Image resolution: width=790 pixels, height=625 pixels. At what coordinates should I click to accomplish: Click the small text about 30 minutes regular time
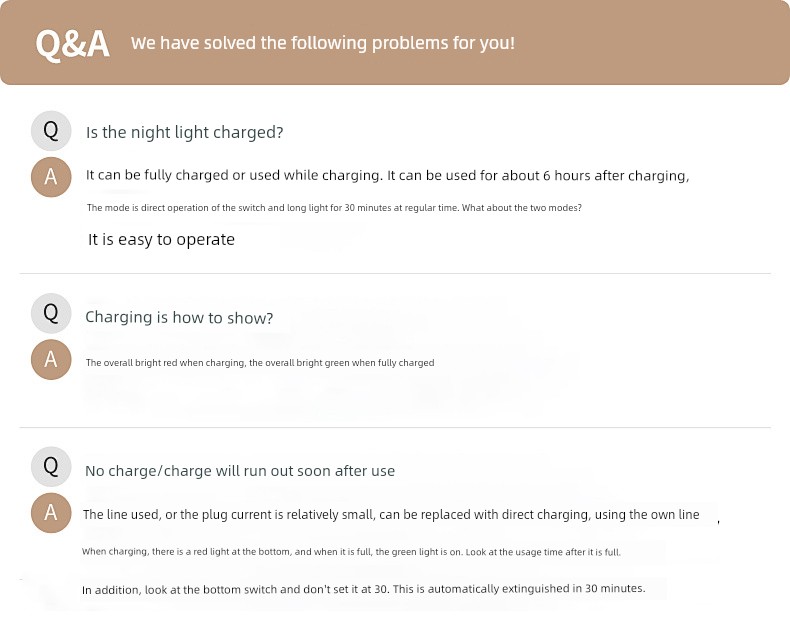point(334,208)
